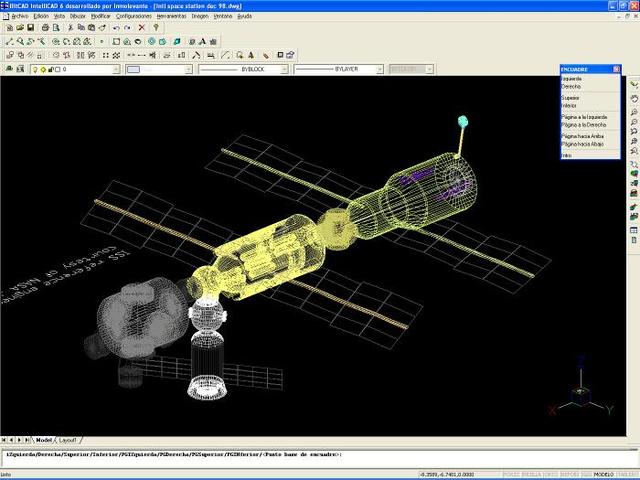Click the table window icon

coord(634,230)
